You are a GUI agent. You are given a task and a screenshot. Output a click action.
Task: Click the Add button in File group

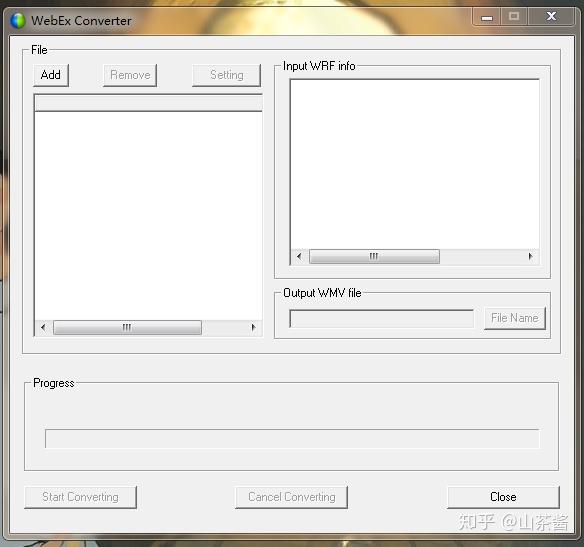coord(51,75)
